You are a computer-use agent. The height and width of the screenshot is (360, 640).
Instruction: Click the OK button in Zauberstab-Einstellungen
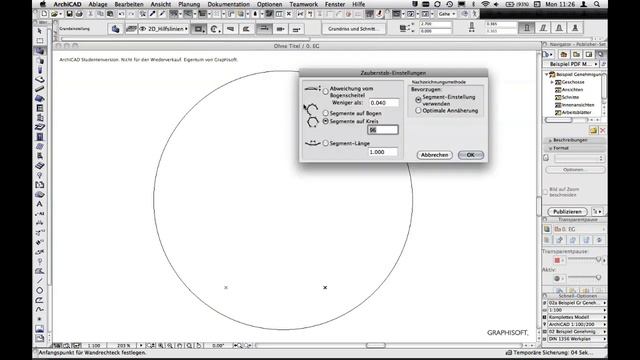[x=471, y=155]
